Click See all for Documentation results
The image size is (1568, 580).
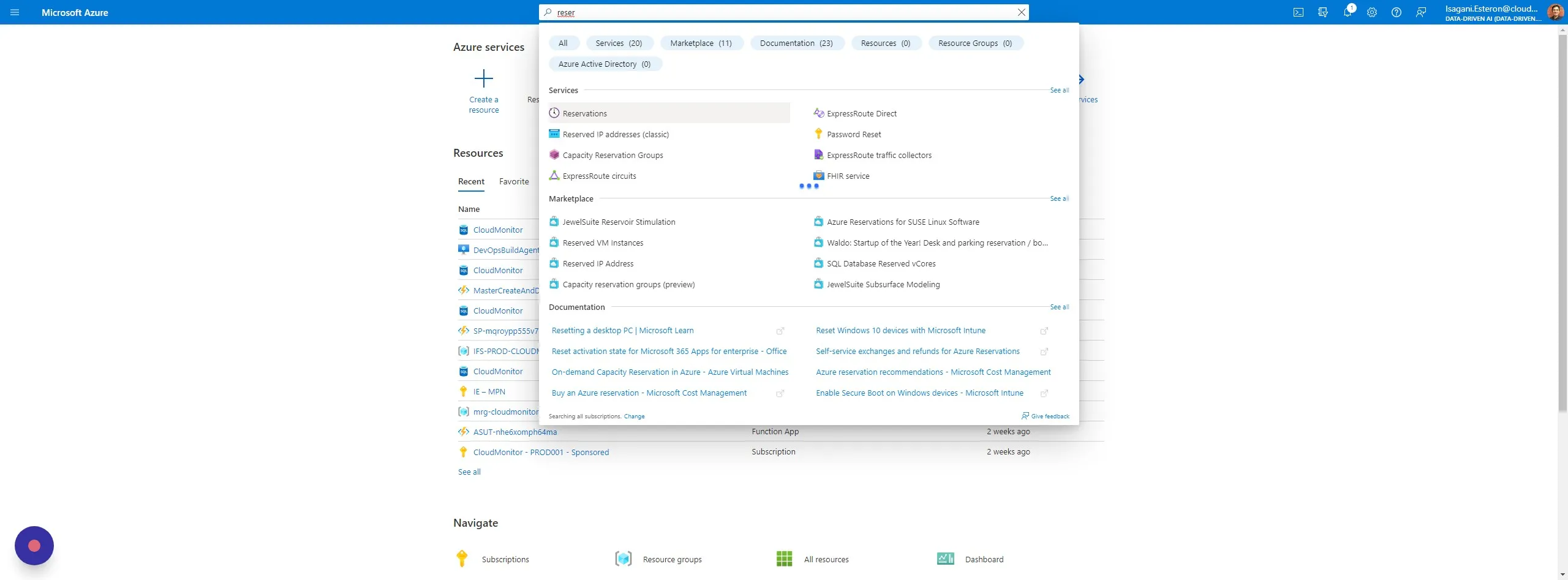[1059, 307]
